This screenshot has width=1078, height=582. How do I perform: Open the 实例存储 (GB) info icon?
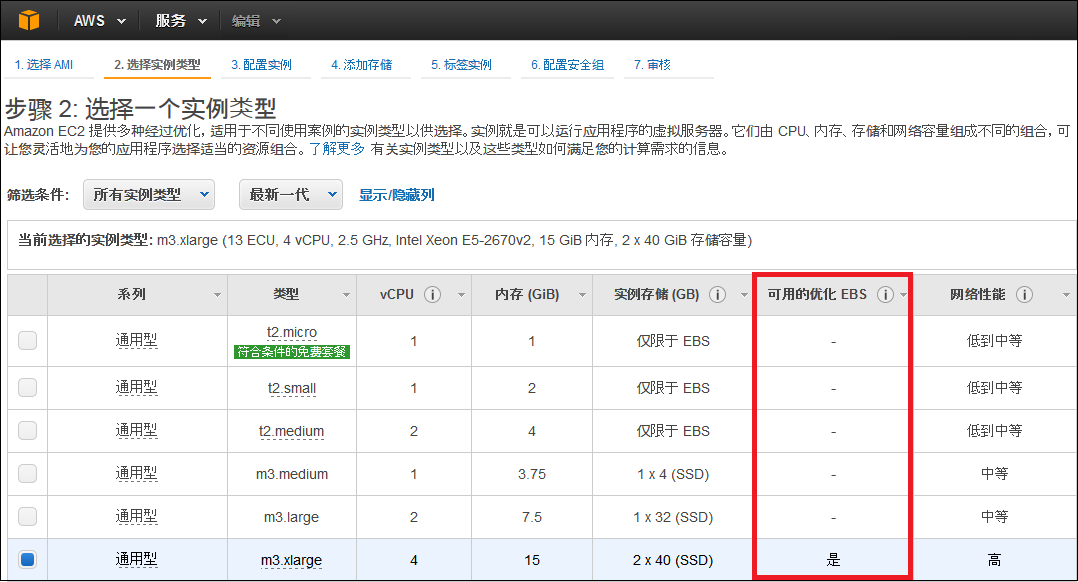(x=717, y=295)
